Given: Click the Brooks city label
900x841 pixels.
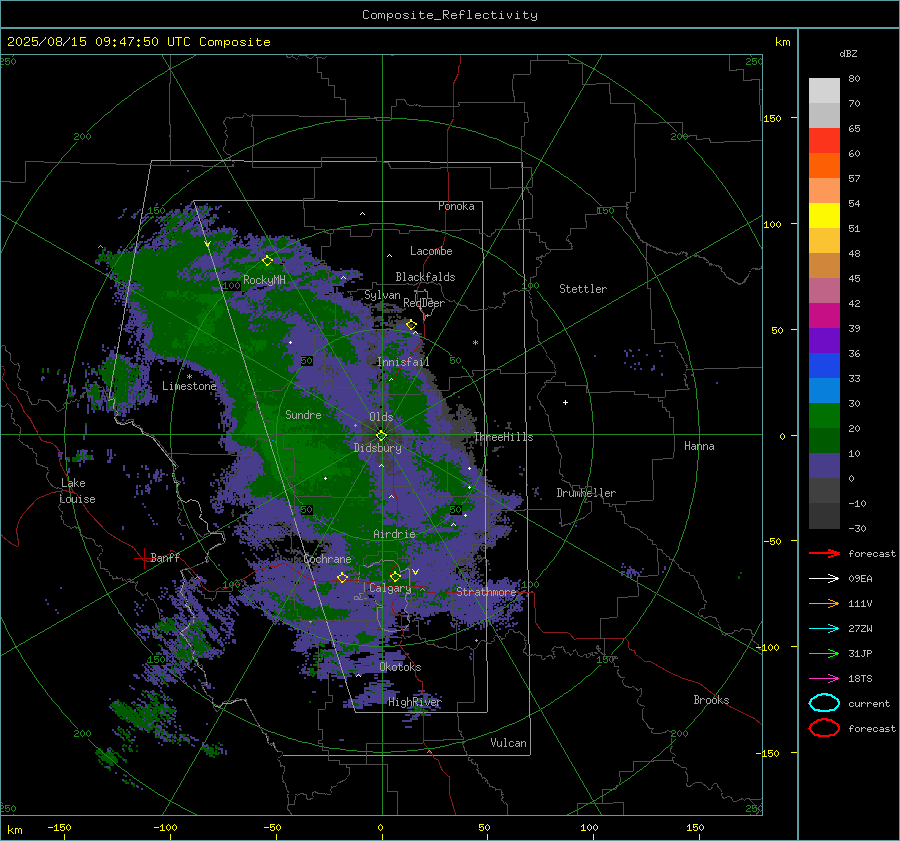Looking at the screenshot, I should (711, 700).
